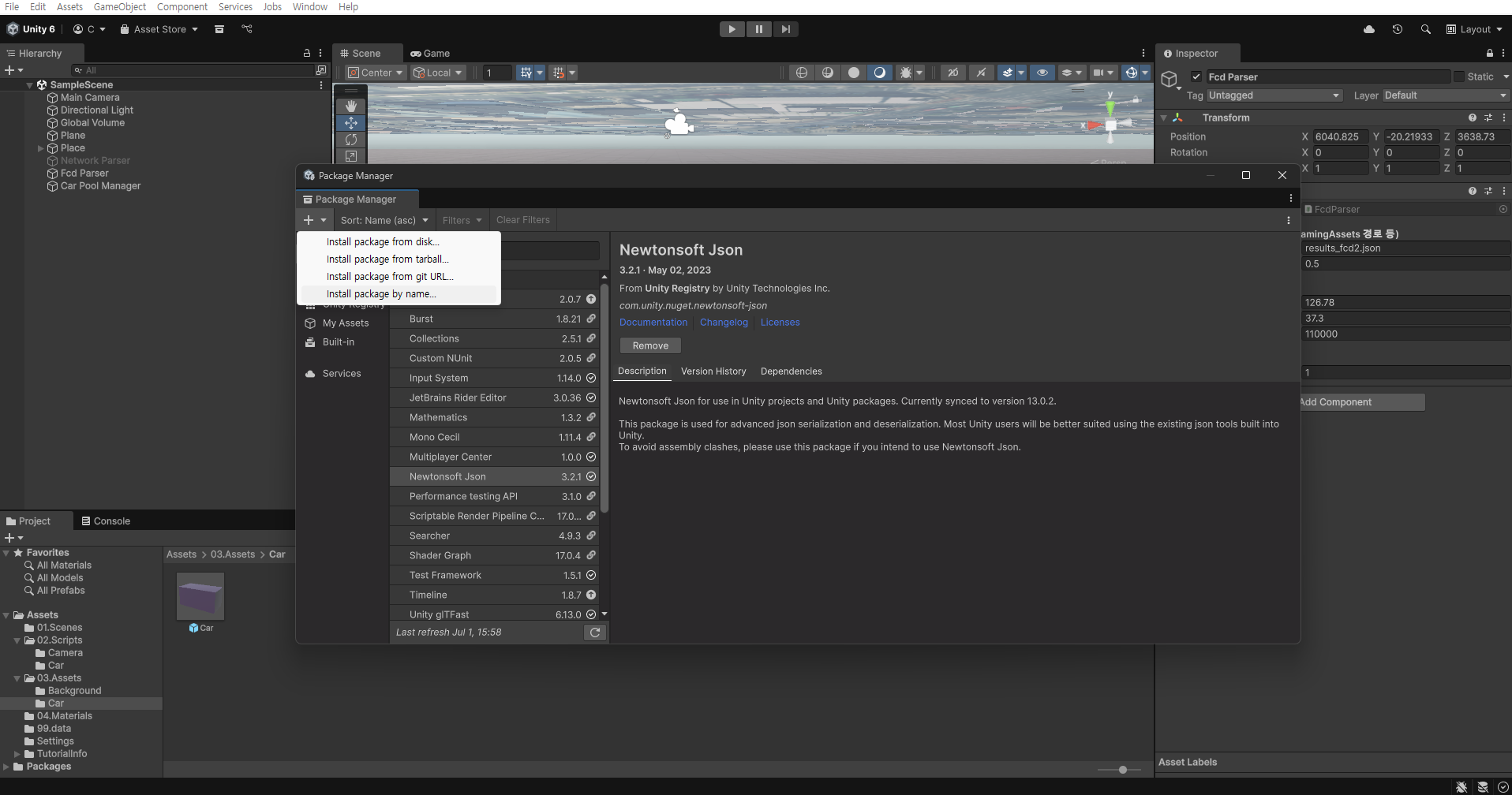Collapse the Transform component foldout
This screenshot has width=1512, height=795.
click(x=1163, y=118)
